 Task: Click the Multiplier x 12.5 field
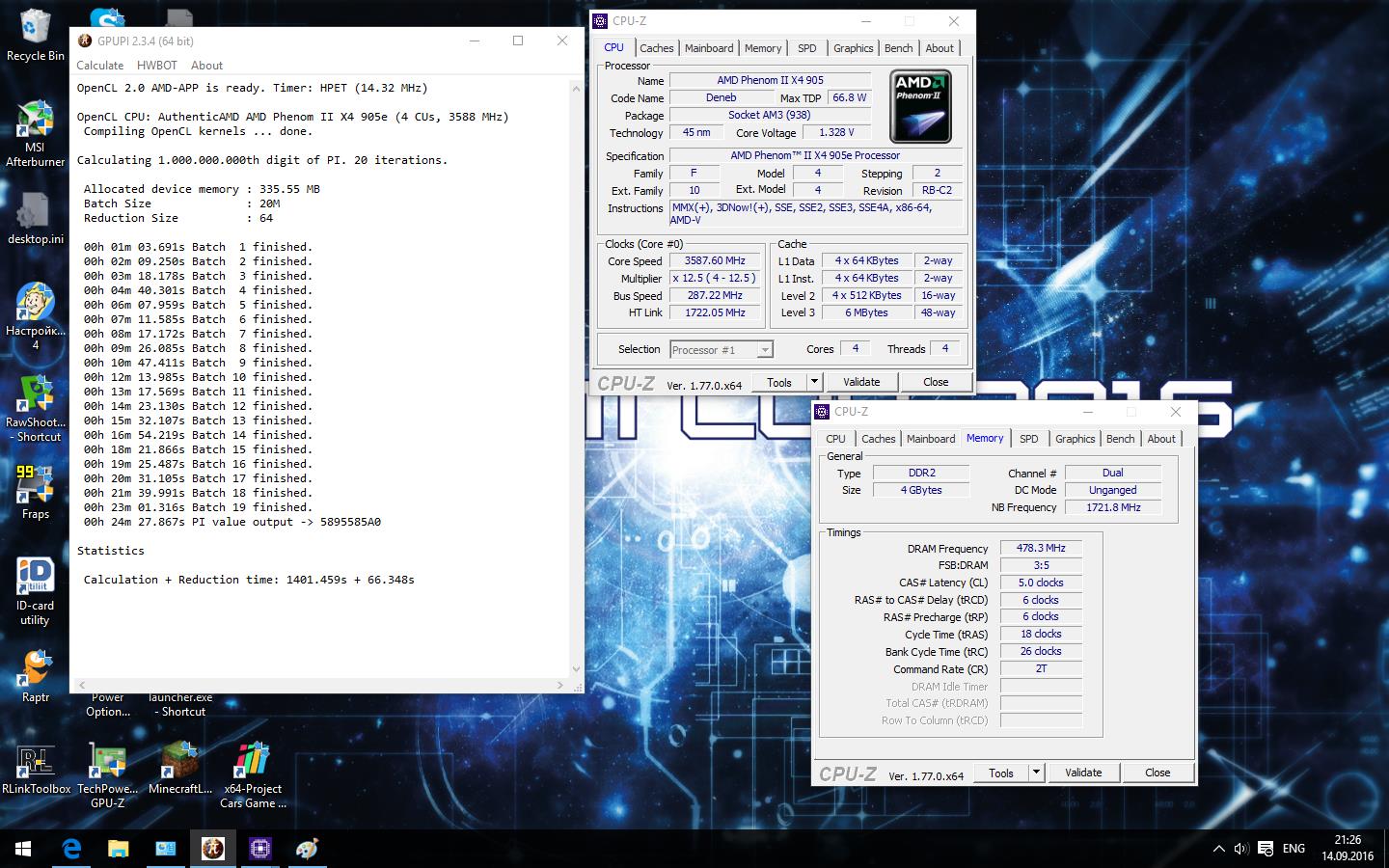coord(715,278)
